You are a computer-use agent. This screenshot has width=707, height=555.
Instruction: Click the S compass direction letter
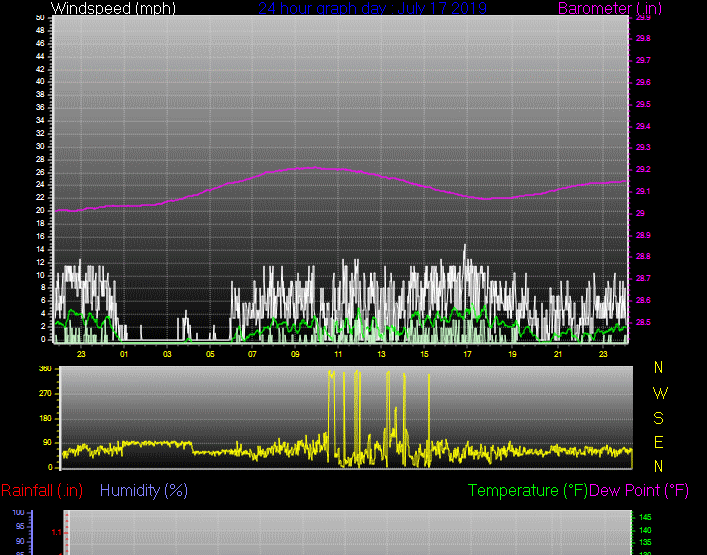point(658,418)
